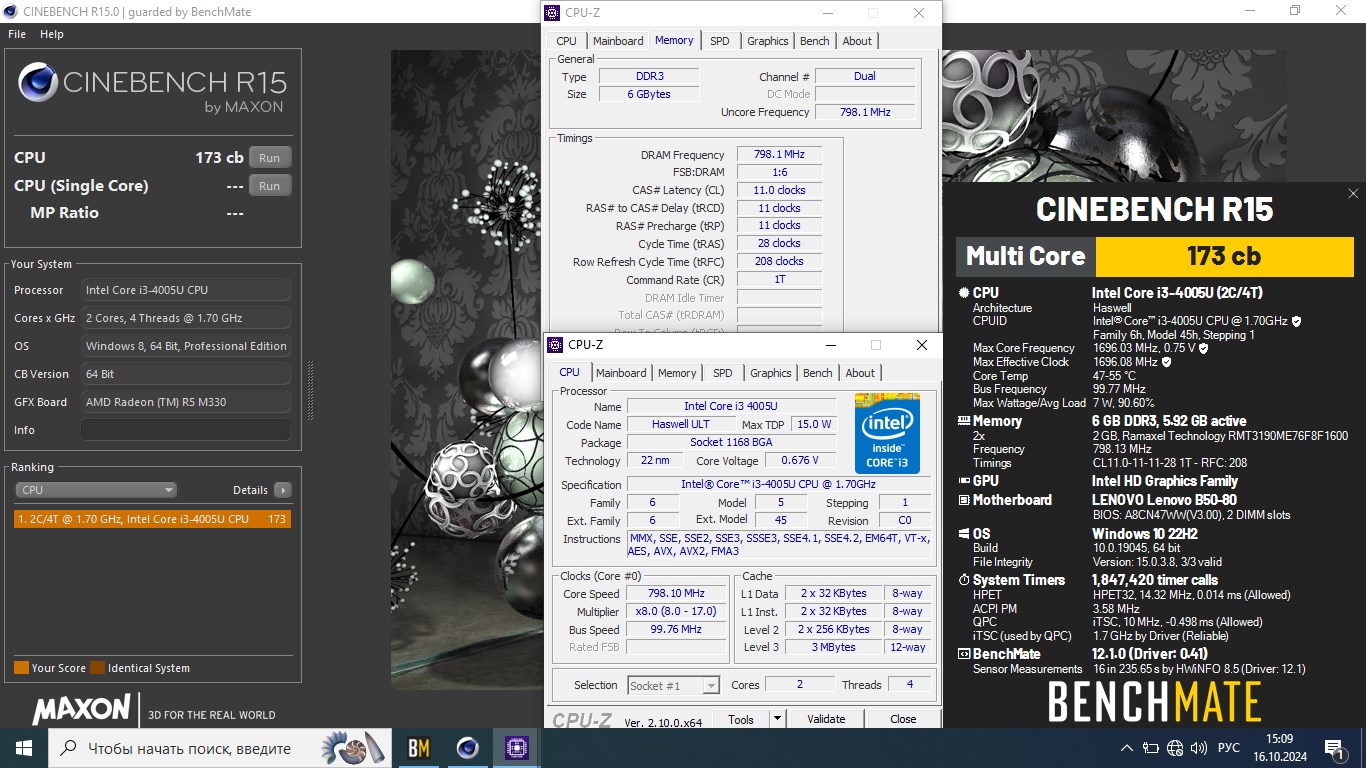1366x768 pixels.
Task: Click the MAXON logo at bottom left
Action: pos(81,709)
